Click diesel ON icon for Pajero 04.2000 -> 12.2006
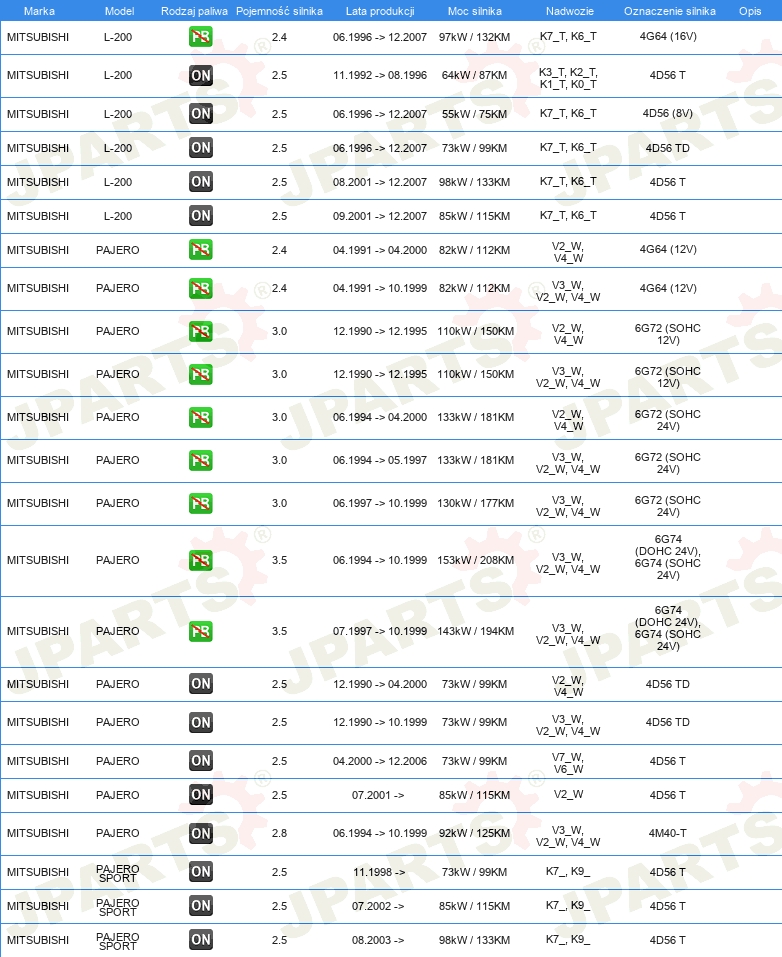The image size is (782, 957). pos(200,761)
